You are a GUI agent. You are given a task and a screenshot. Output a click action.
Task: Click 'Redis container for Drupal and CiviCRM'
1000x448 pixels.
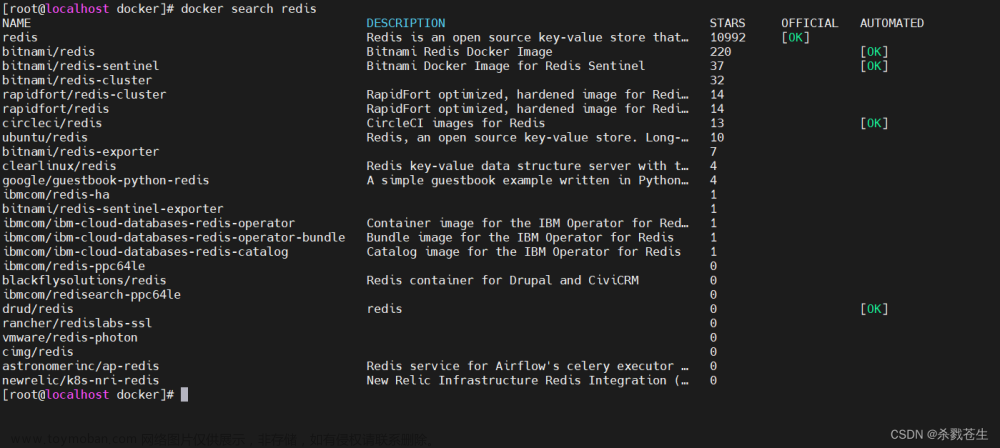[503, 280]
